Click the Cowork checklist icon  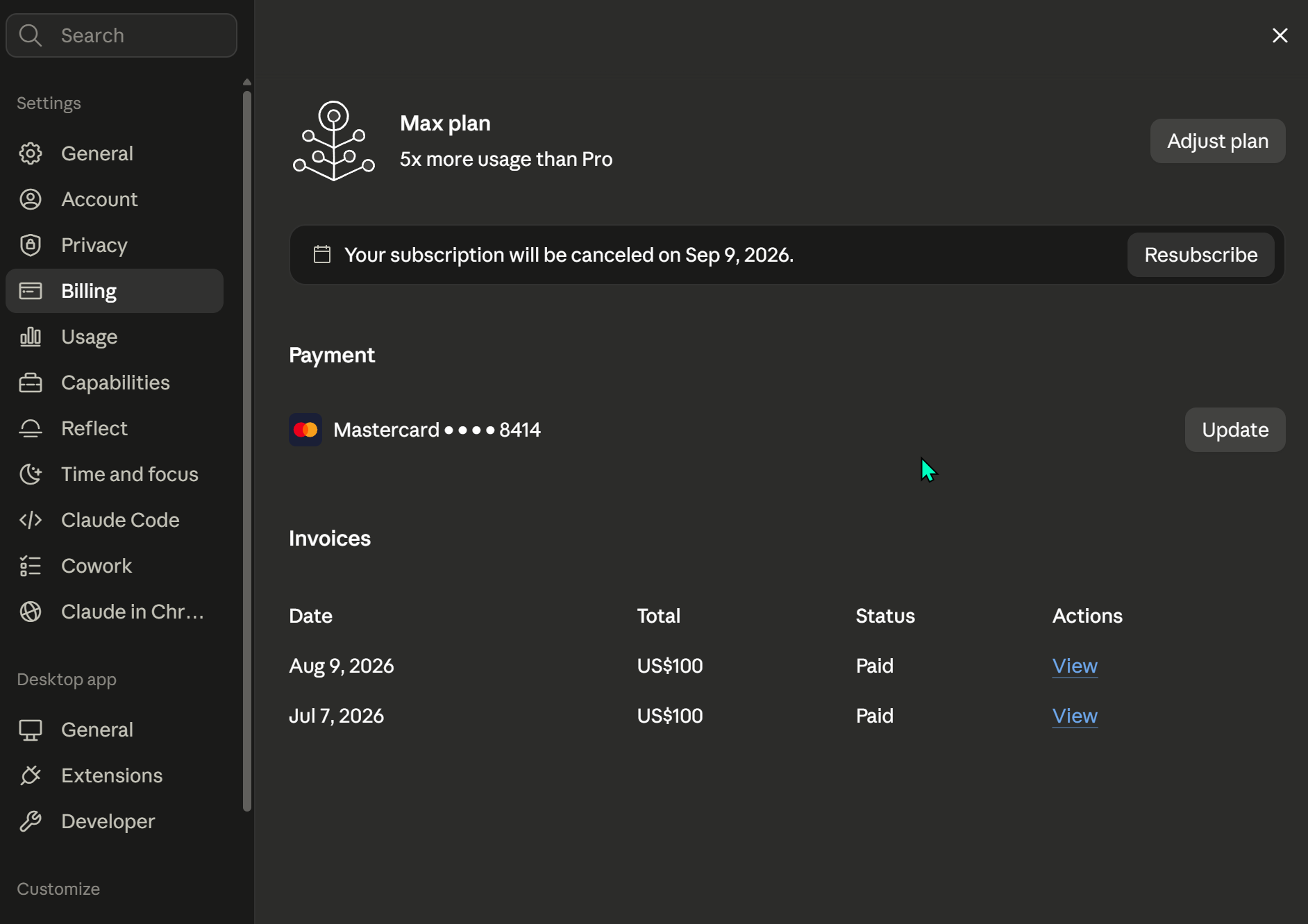click(31, 566)
